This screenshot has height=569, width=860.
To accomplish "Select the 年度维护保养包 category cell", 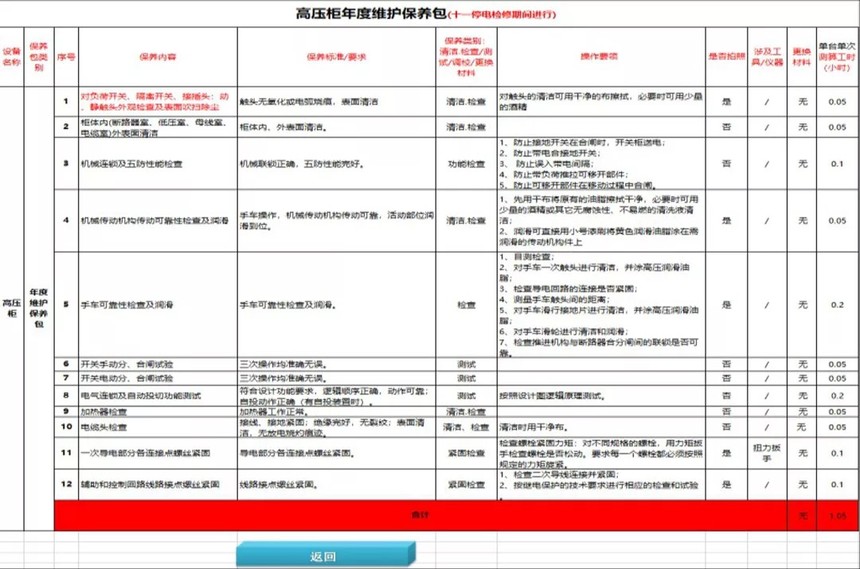I will (39, 308).
